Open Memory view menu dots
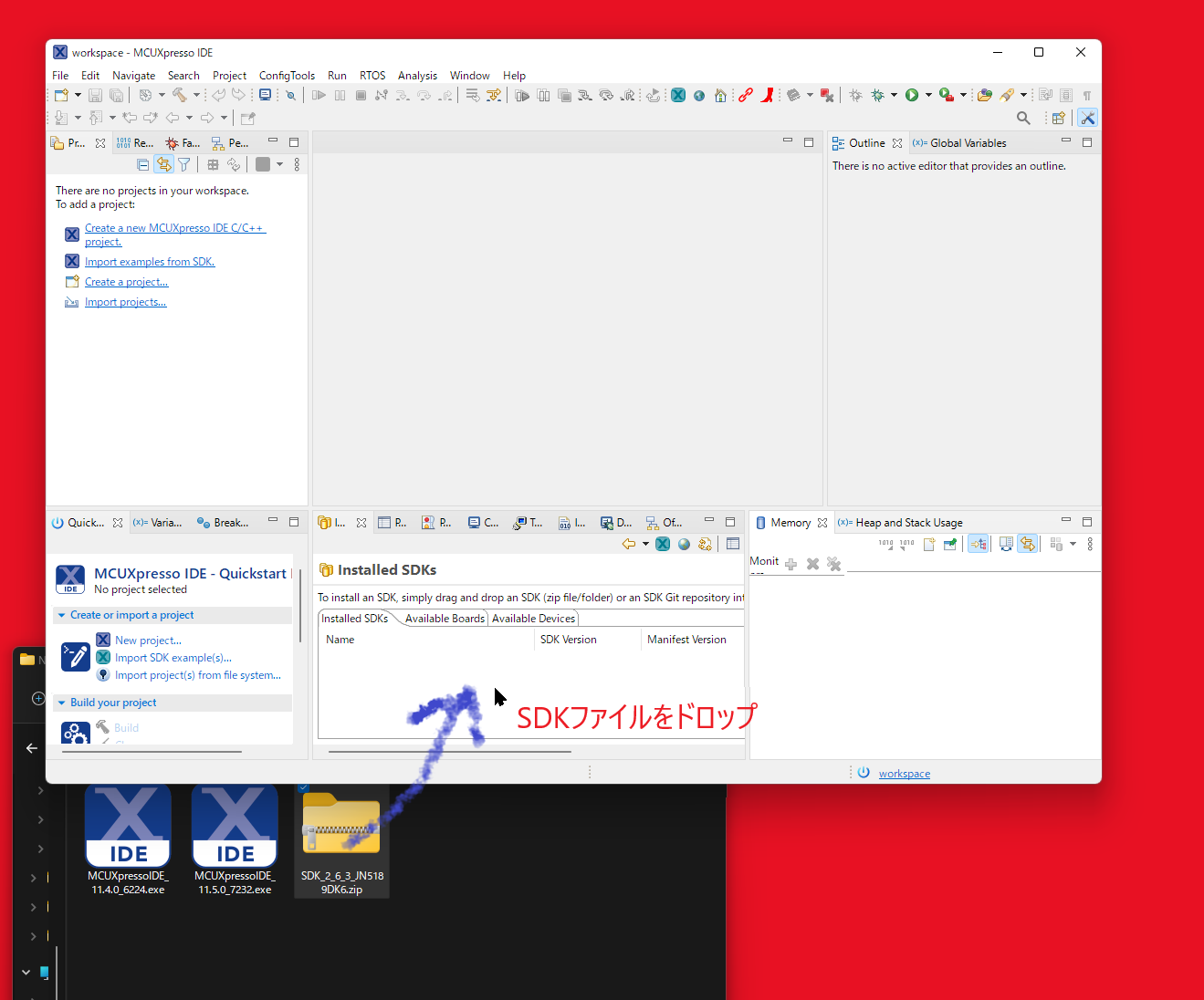 1090,544
